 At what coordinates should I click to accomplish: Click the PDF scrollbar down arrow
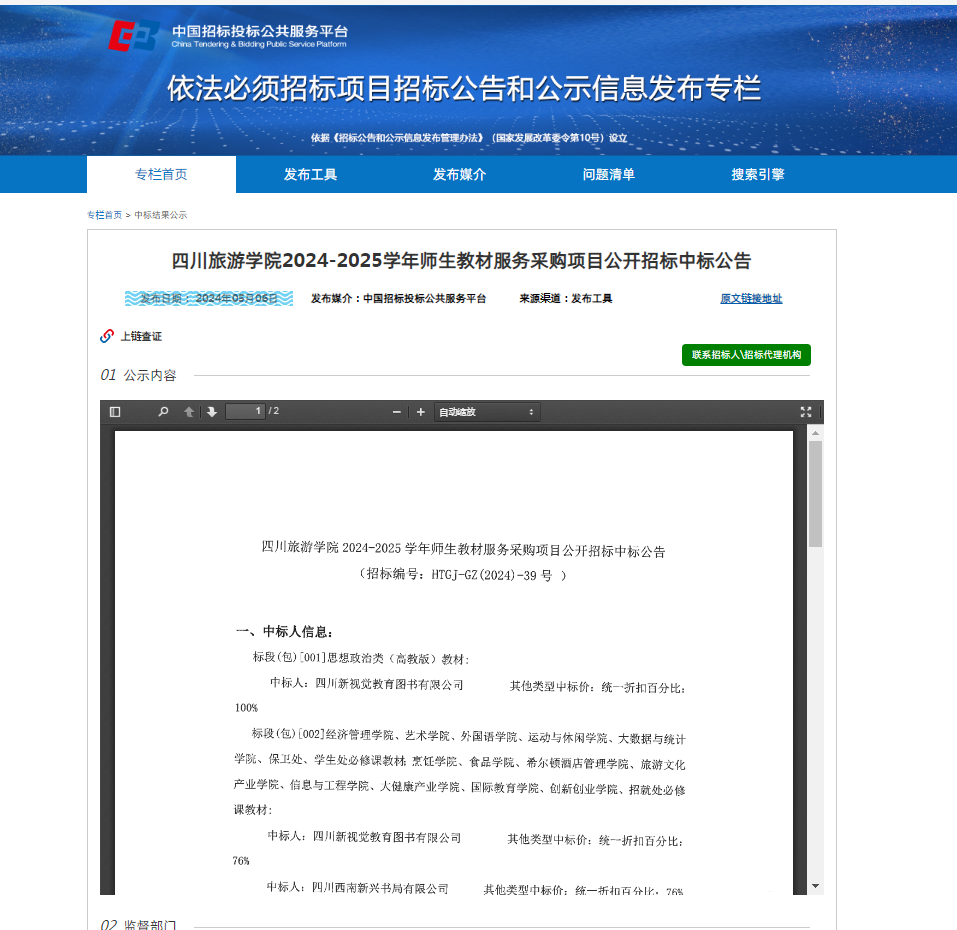click(x=815, y=886)
